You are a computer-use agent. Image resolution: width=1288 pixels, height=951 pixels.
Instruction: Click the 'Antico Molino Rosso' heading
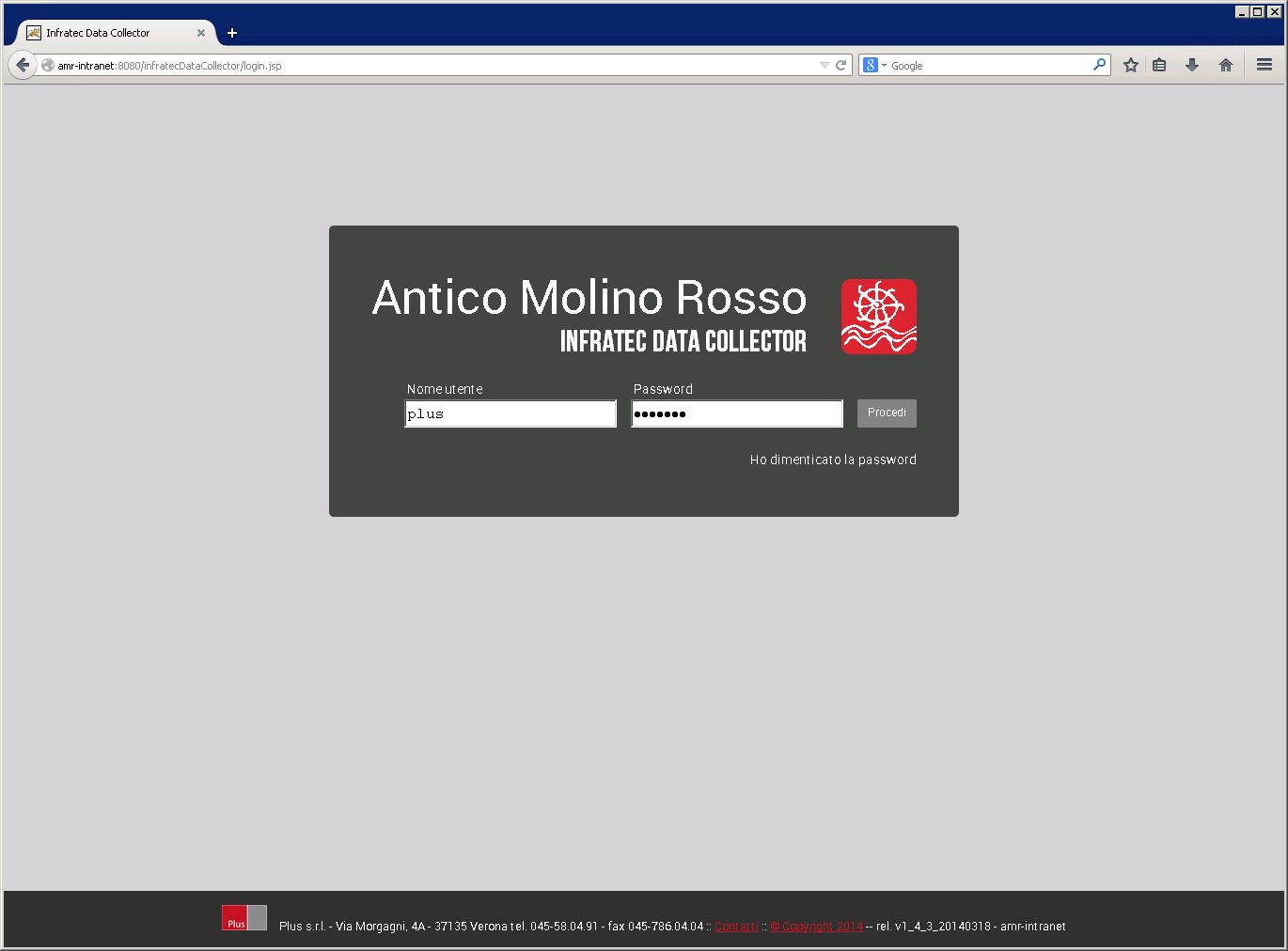point(589,298)
